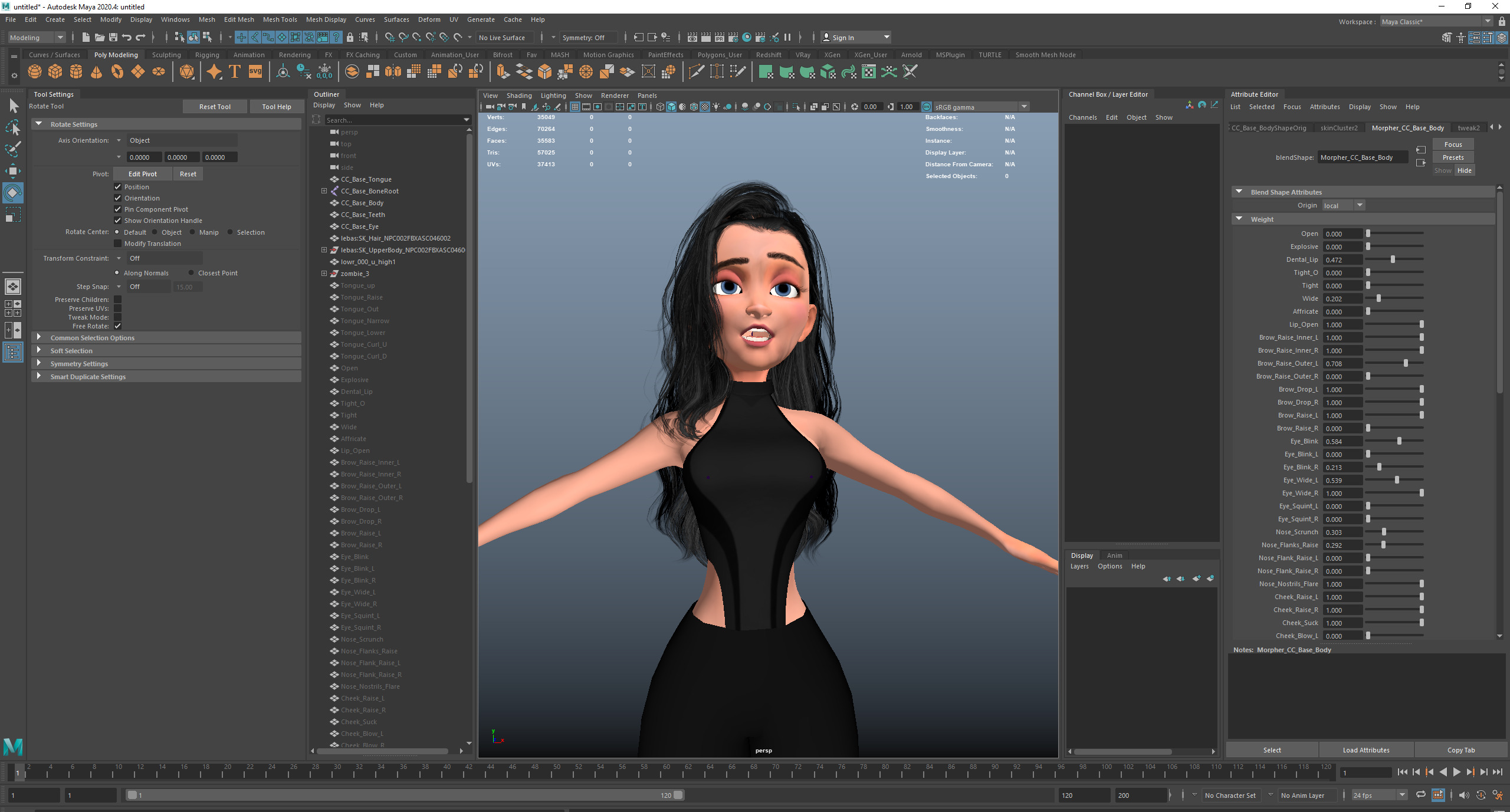Screen dimensions: 1510x812
Task: Click polygon sphere shelf icon
Action: coord(35,72)
